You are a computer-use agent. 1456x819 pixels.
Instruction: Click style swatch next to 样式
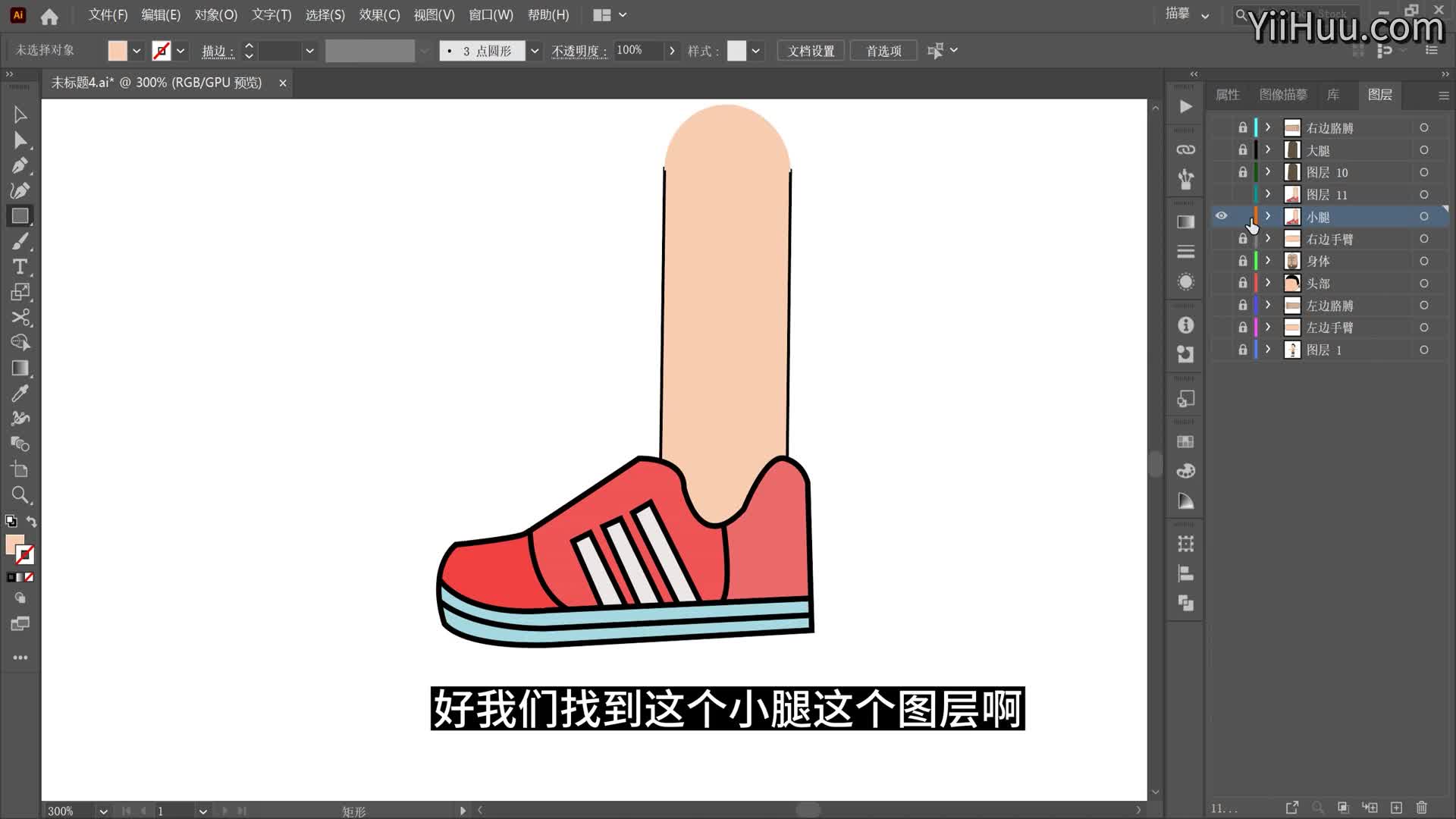pos(736,51)
